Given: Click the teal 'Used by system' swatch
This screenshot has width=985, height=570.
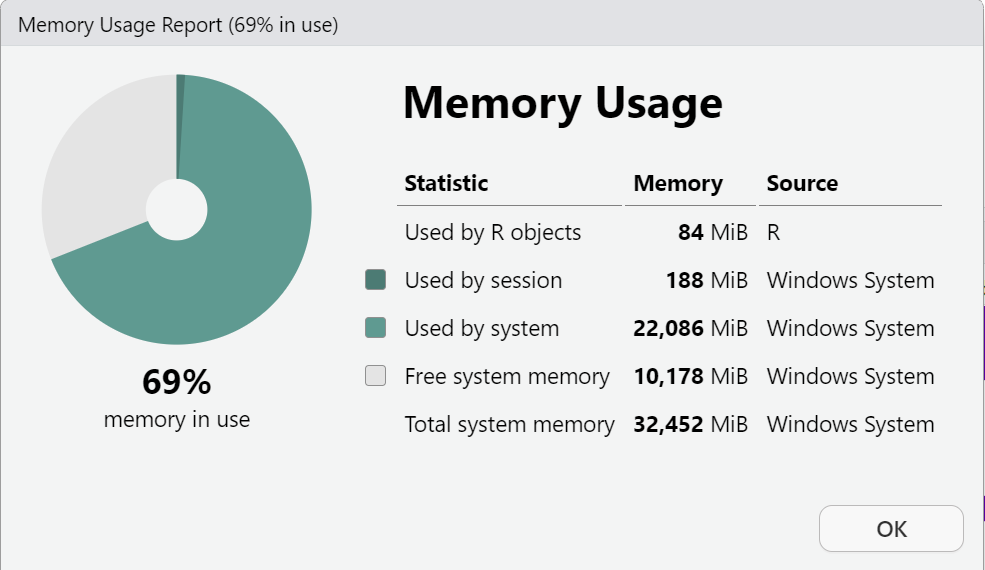Looking at the screenshot, I should tap(376, 329).
